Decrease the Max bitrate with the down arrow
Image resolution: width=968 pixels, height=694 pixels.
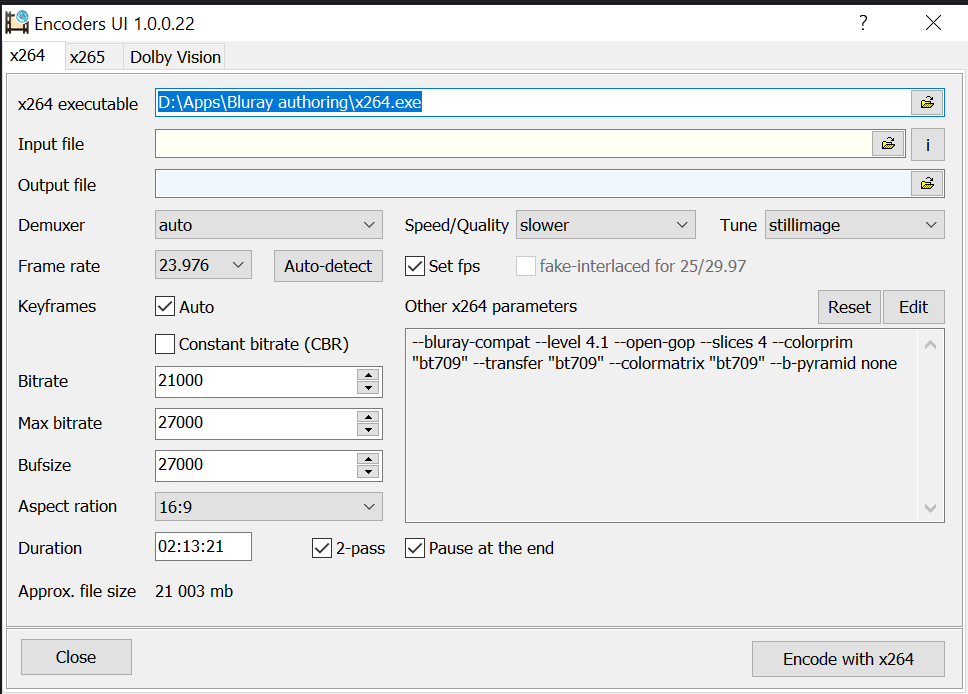tap(368, 430)
